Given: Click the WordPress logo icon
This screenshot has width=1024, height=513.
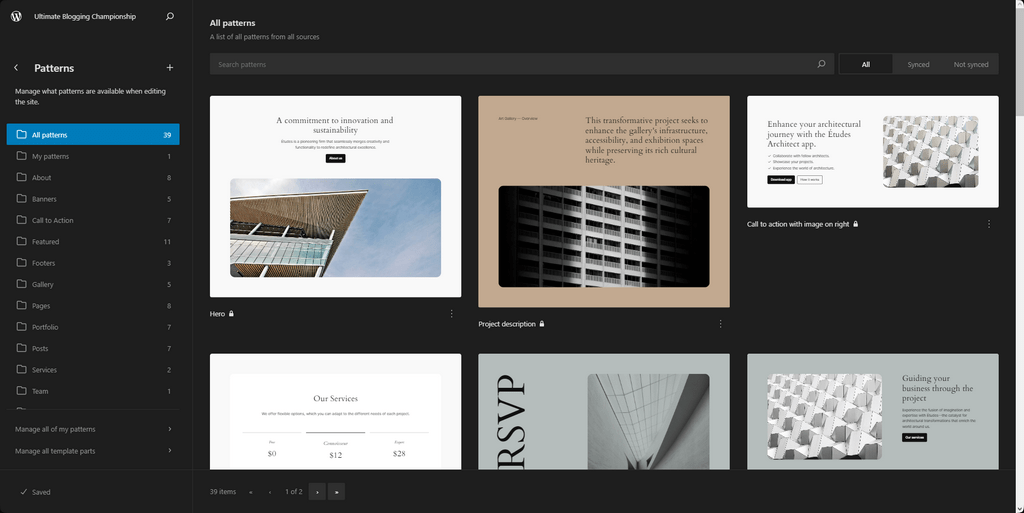Looking at the screenshot, I should [x=16, y=17].
